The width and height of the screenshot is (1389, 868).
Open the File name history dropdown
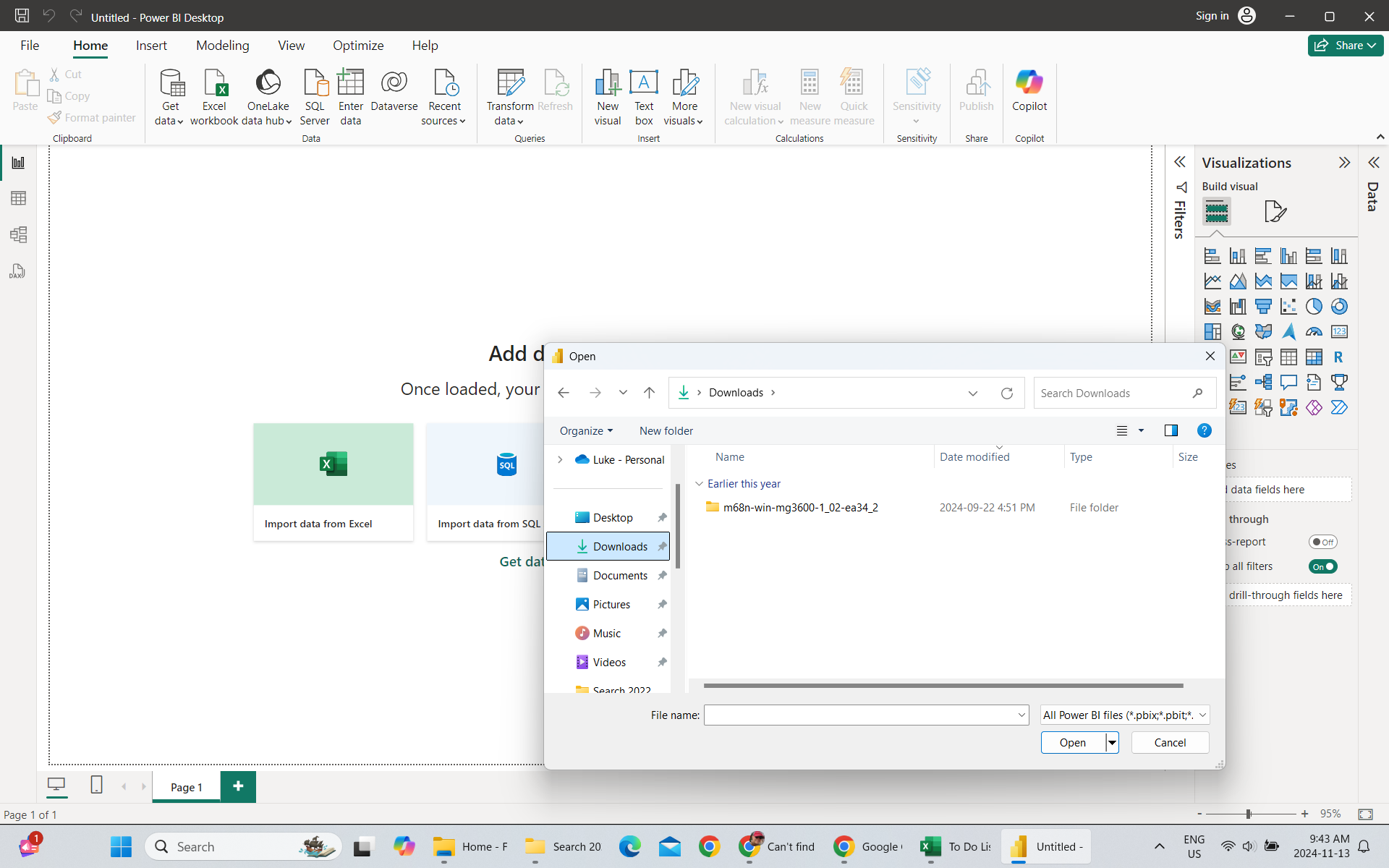(1021, 715)
